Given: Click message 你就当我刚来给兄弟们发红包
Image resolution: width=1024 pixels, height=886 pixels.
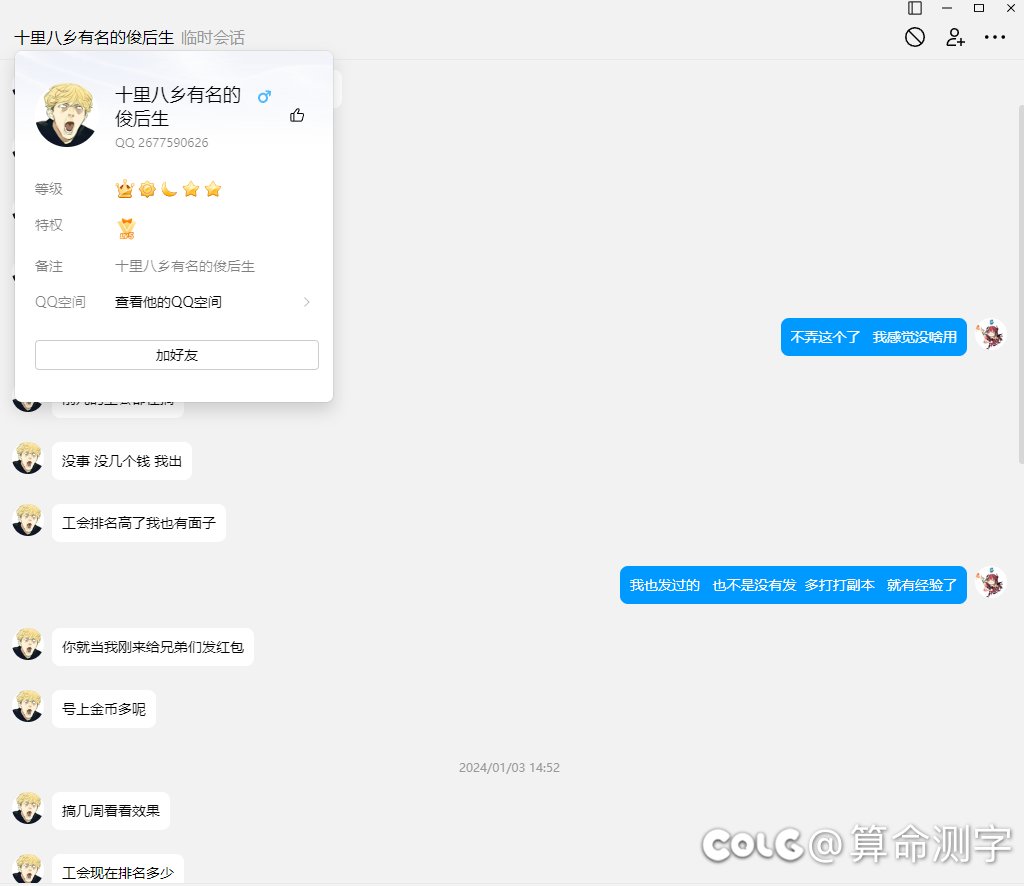Looking at the screenshot, I should (x=153, y=647).
